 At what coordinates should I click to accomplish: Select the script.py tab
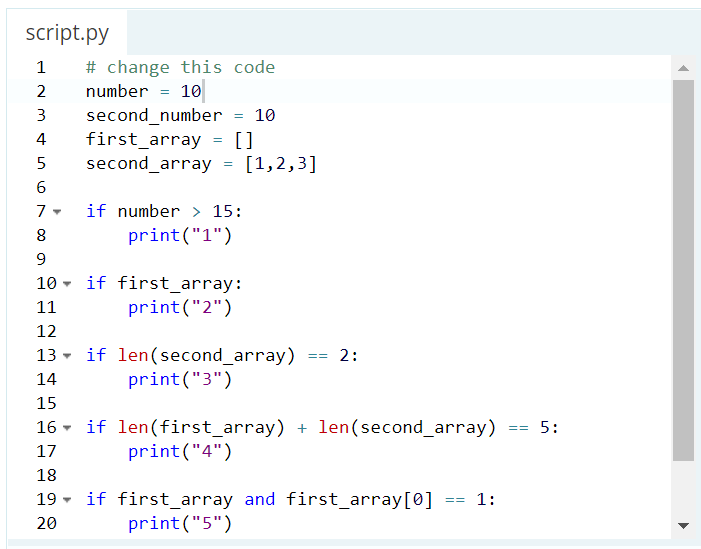(67, 33)
